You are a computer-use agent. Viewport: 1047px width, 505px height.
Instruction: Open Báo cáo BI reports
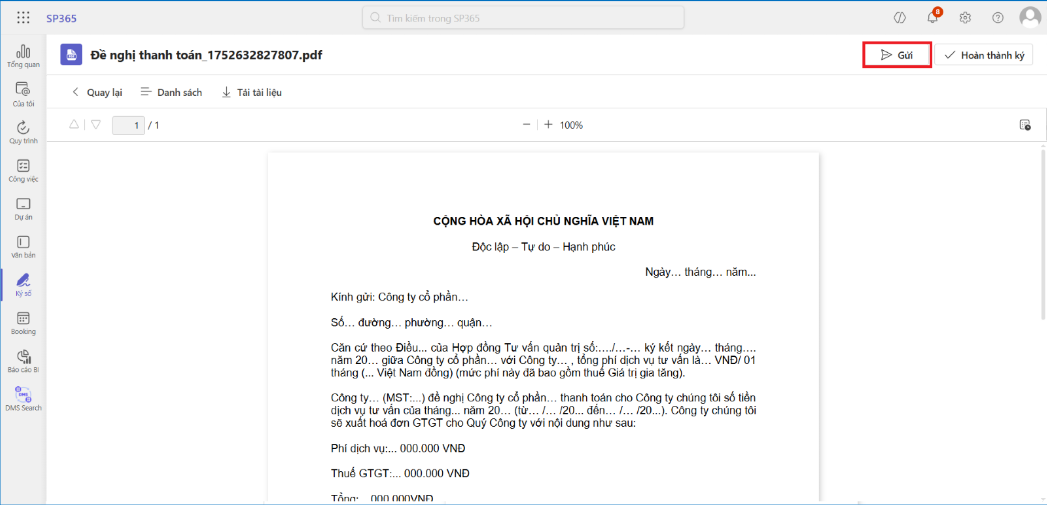22,361
